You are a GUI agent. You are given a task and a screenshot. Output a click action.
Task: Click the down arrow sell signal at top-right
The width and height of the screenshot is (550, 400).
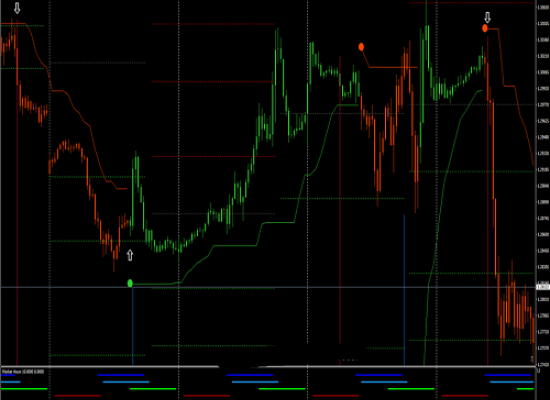tap(488, 17)
